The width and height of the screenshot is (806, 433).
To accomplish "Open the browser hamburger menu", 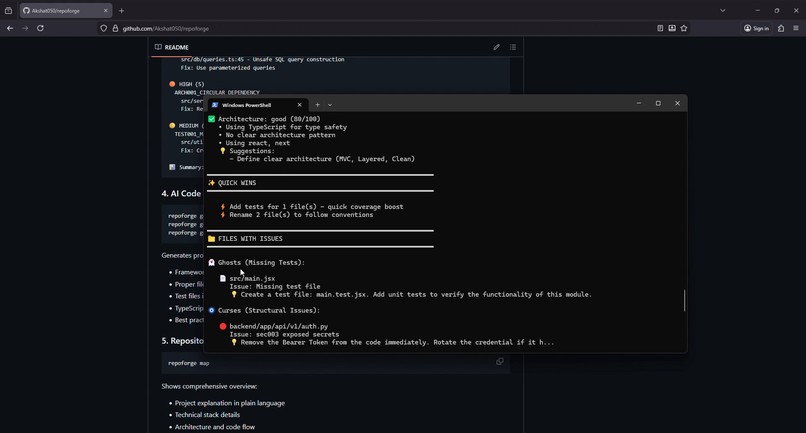I will tap(796, 28).
